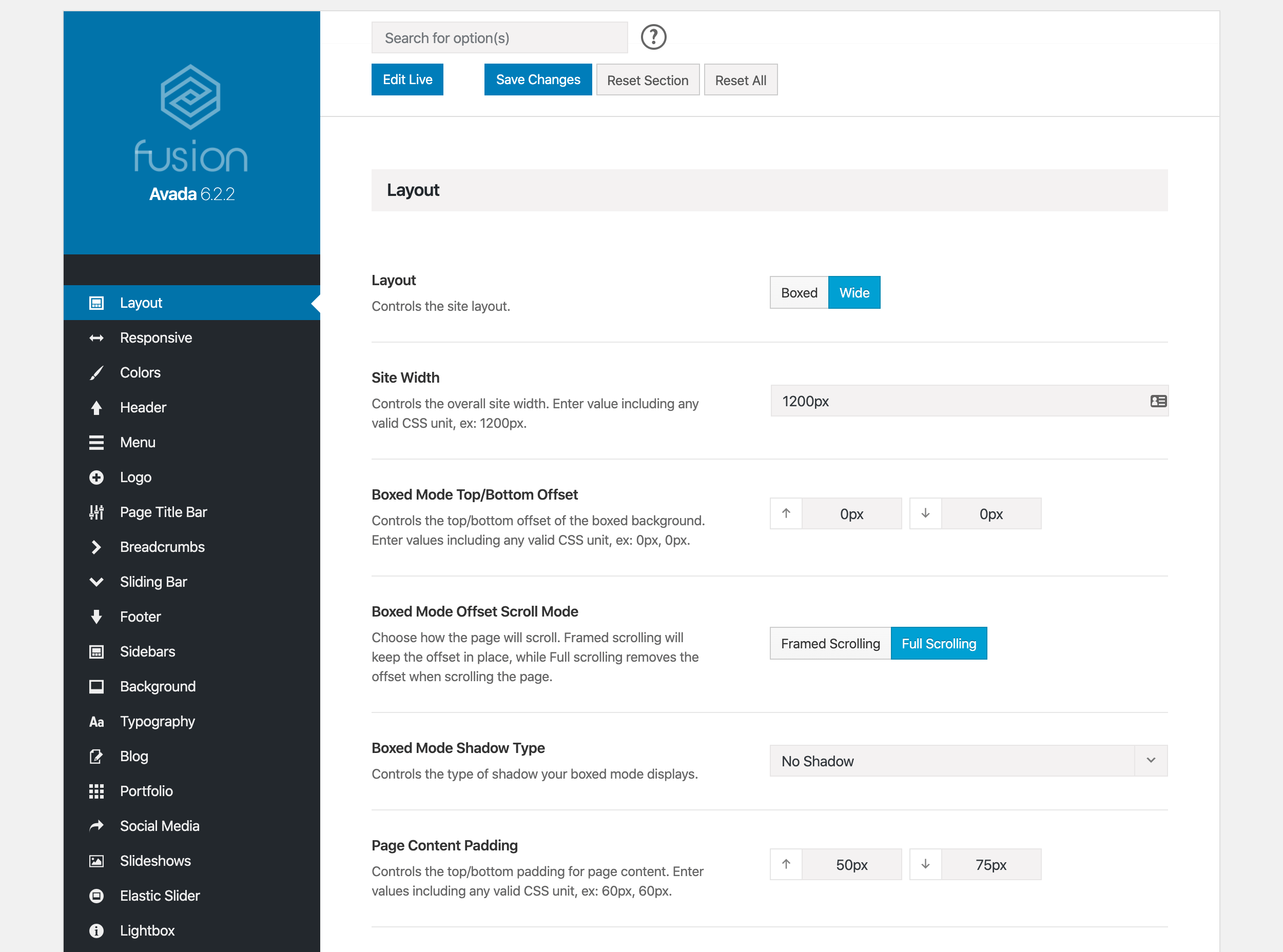The image size is (1283, 952).
Task: Switch scroll mode to Framed Scrolling
Action: (830, 644)
